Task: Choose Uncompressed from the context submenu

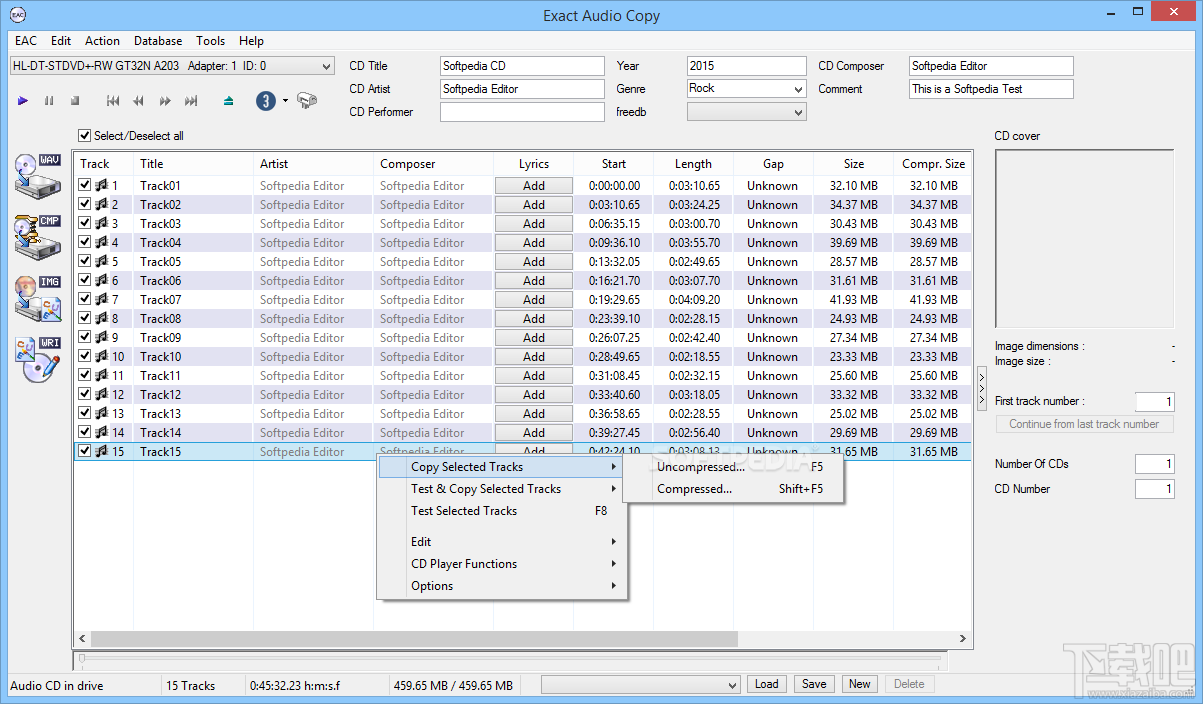Action: pos(700,466)
